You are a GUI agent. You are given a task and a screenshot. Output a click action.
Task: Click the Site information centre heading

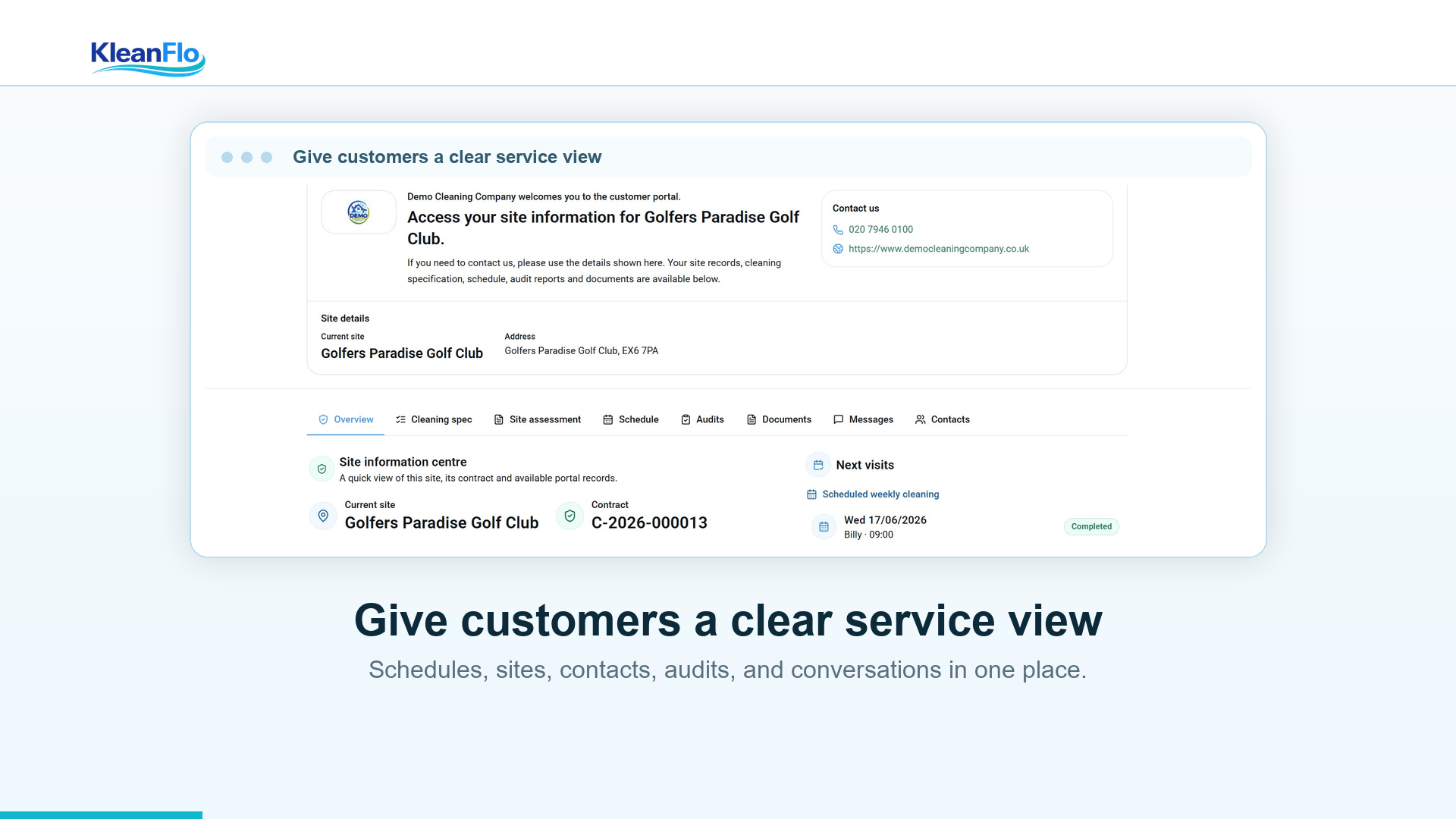403,462
